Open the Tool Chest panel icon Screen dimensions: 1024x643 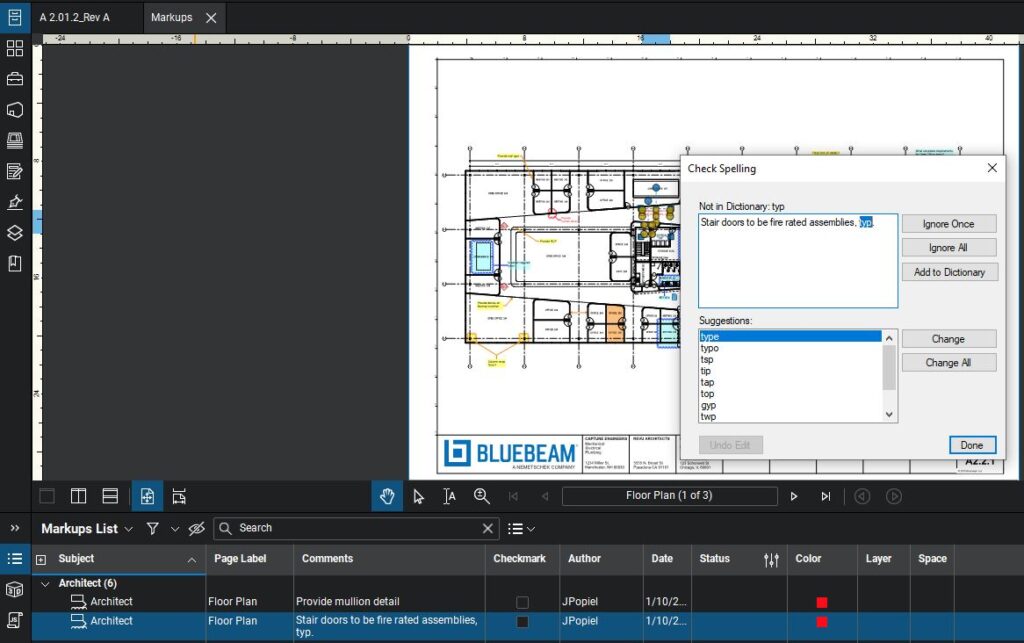15,79
